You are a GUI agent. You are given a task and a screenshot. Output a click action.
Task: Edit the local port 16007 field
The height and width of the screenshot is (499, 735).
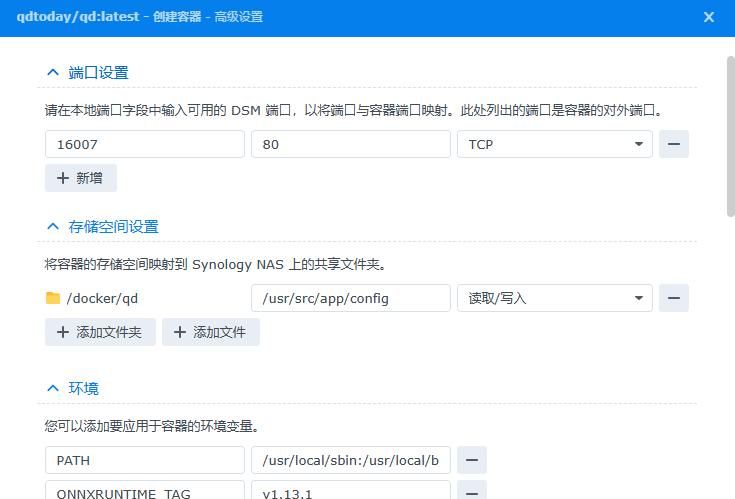pyautogui.click(x=145, y=144)
